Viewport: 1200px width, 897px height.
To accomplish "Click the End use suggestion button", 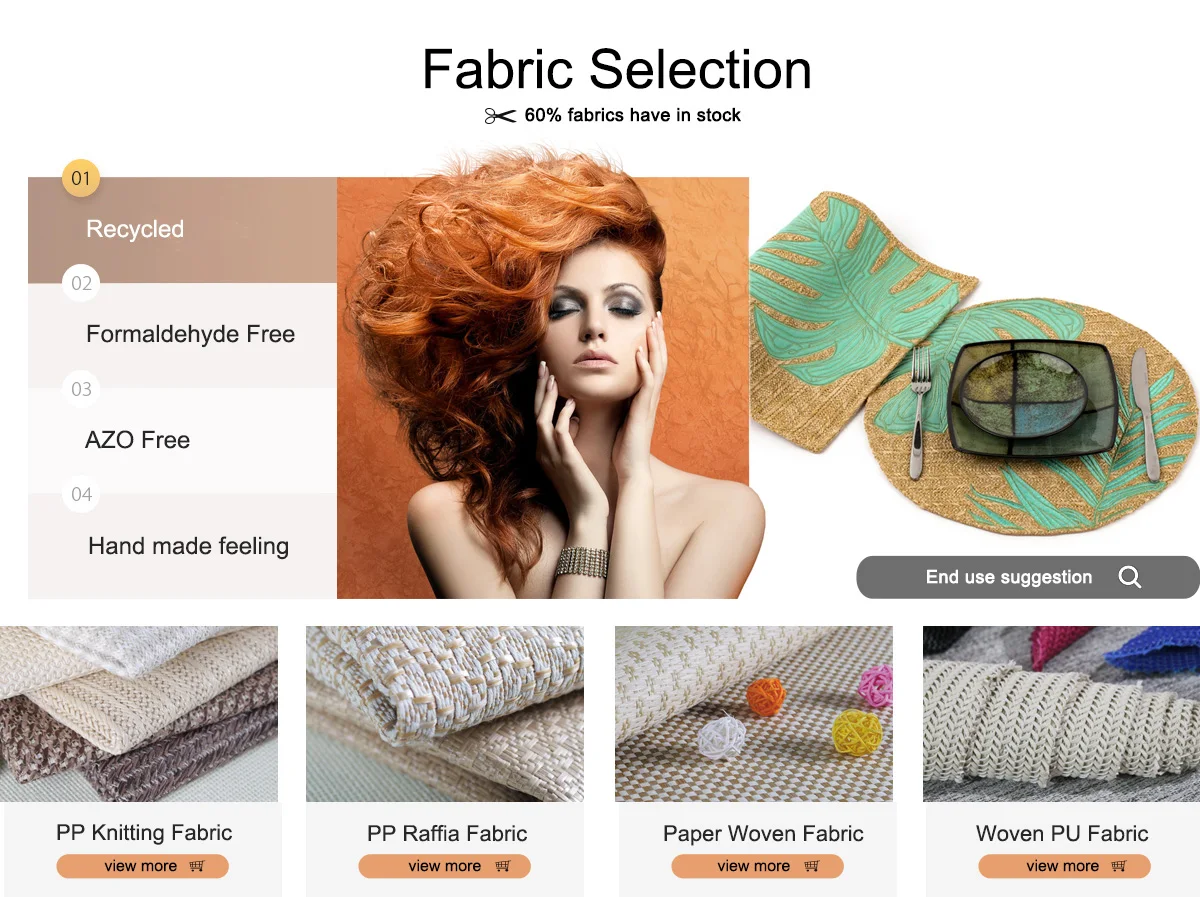I will (1028, 577).
